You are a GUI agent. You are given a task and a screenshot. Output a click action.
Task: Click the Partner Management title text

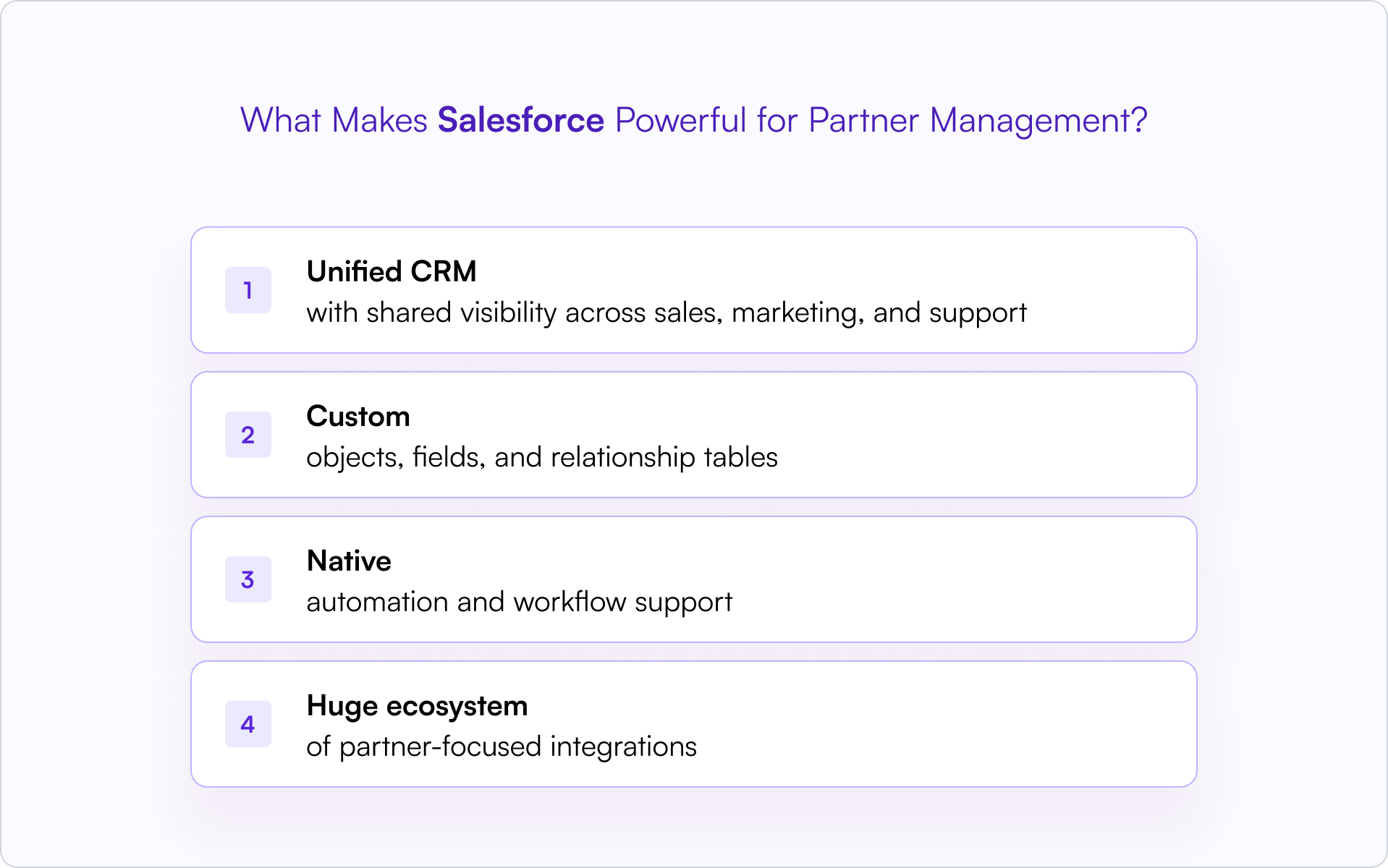978,121
